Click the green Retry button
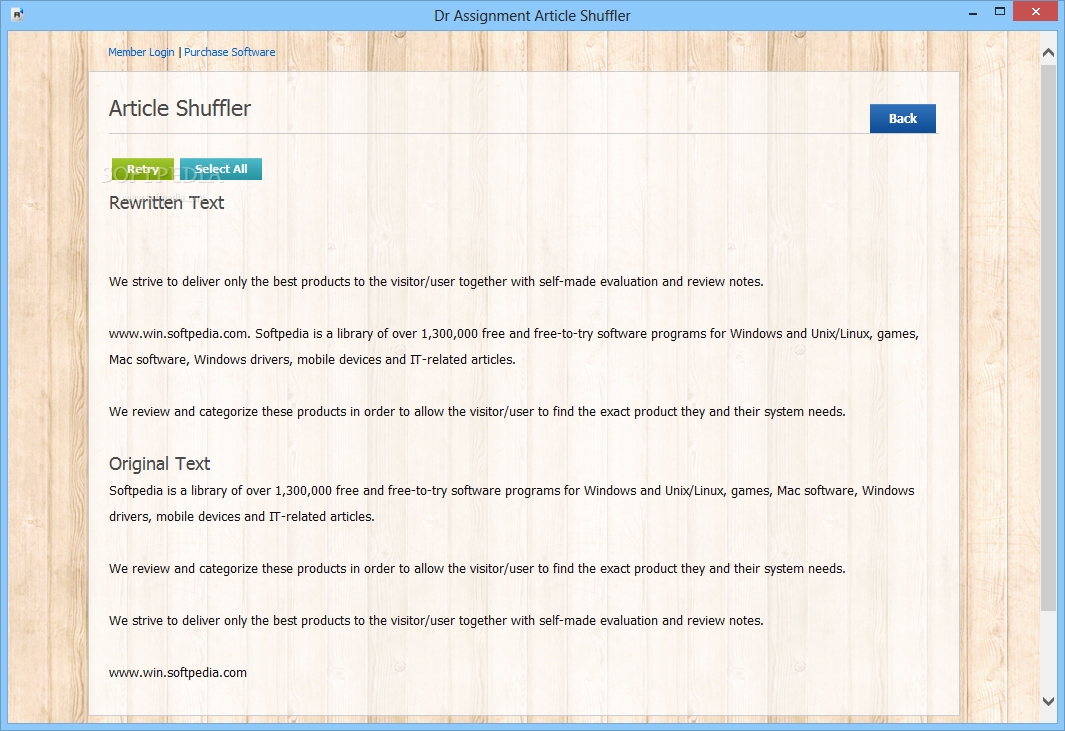The height and width of the screenshot is (731, 1065). point(143,169)
